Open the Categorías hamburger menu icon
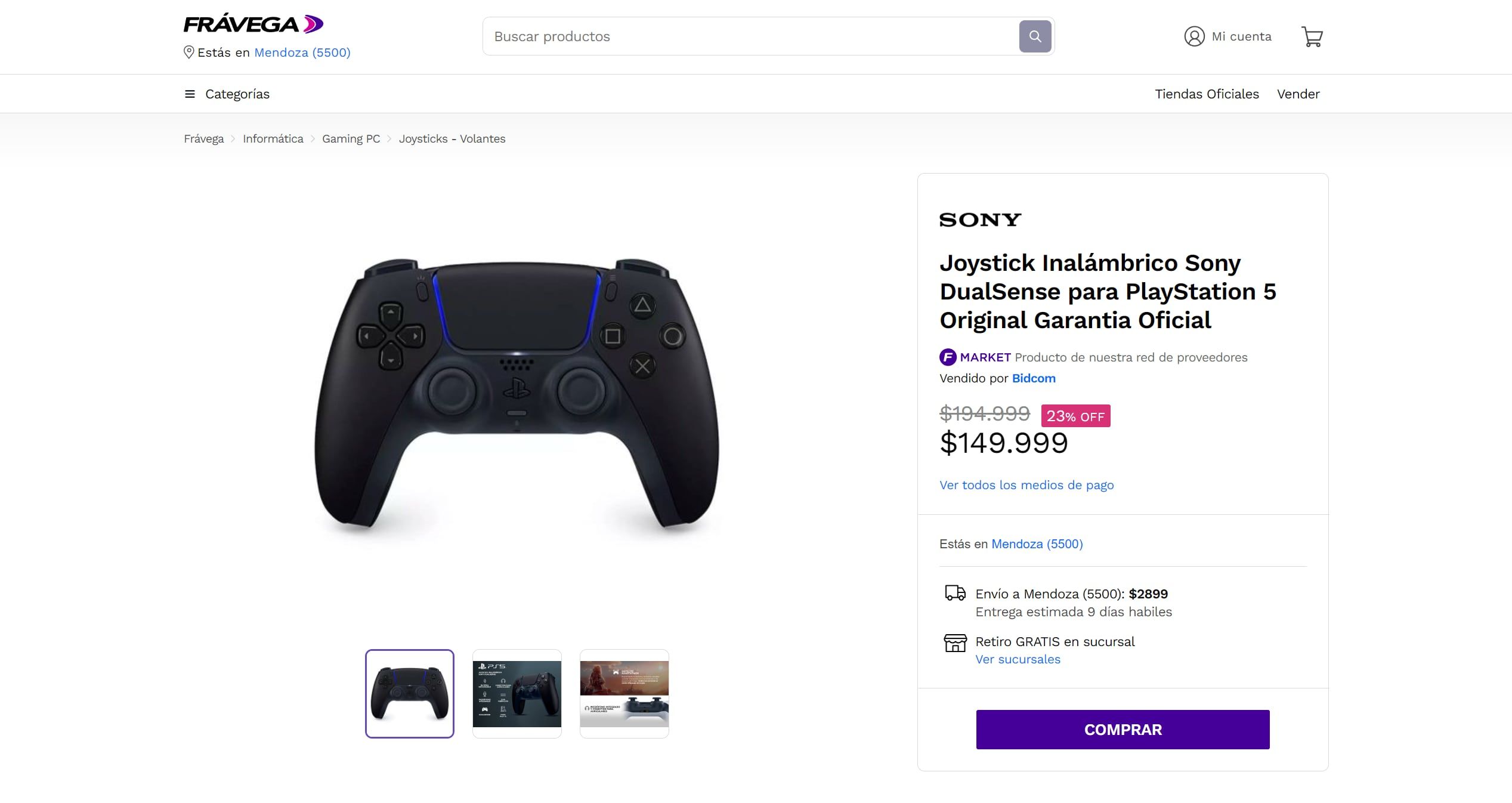The image size is (1512, 803). click(x=188, y=94)
